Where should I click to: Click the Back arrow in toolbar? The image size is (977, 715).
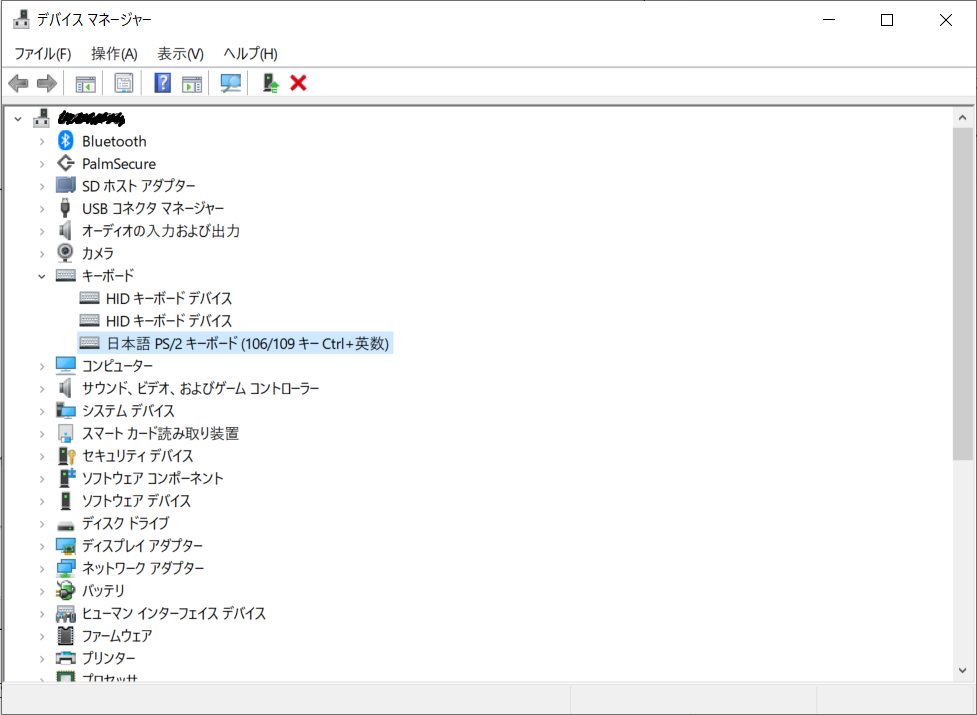click(x=18, y=83)
